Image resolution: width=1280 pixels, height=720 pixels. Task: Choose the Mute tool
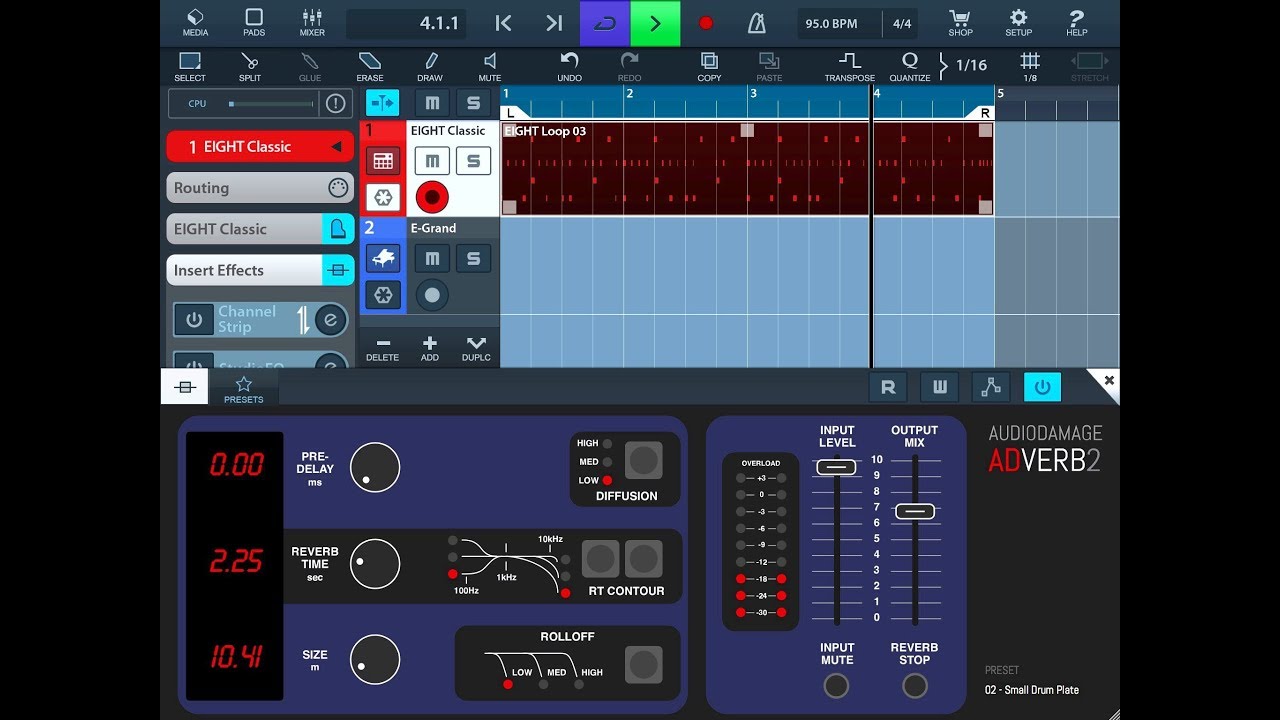[x=490, y=67]
